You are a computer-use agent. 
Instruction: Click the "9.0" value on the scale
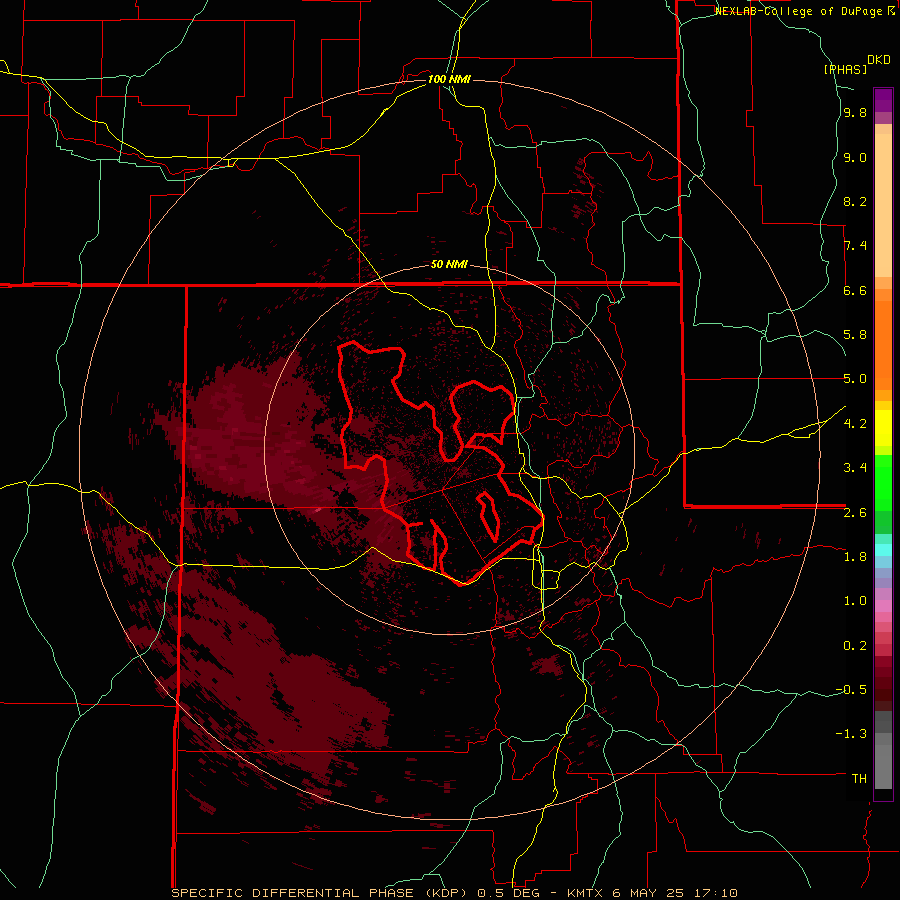tap(855, 158)
